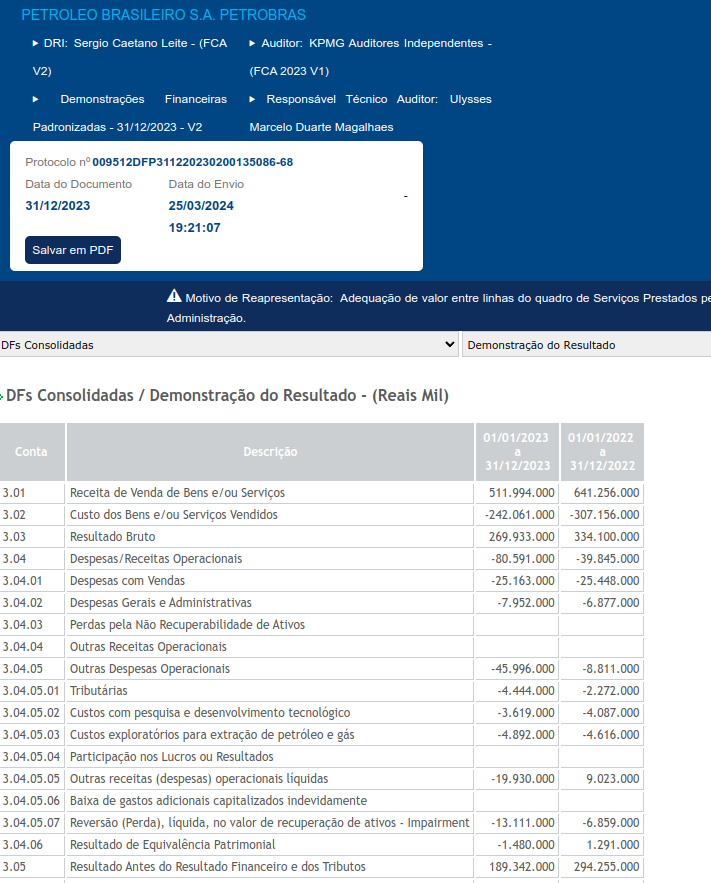The width and height of the screenshot is (711, 883).
Task: Select the protocol number 009512DFP311220230200135086-68
Action: (x=193, y=162)
